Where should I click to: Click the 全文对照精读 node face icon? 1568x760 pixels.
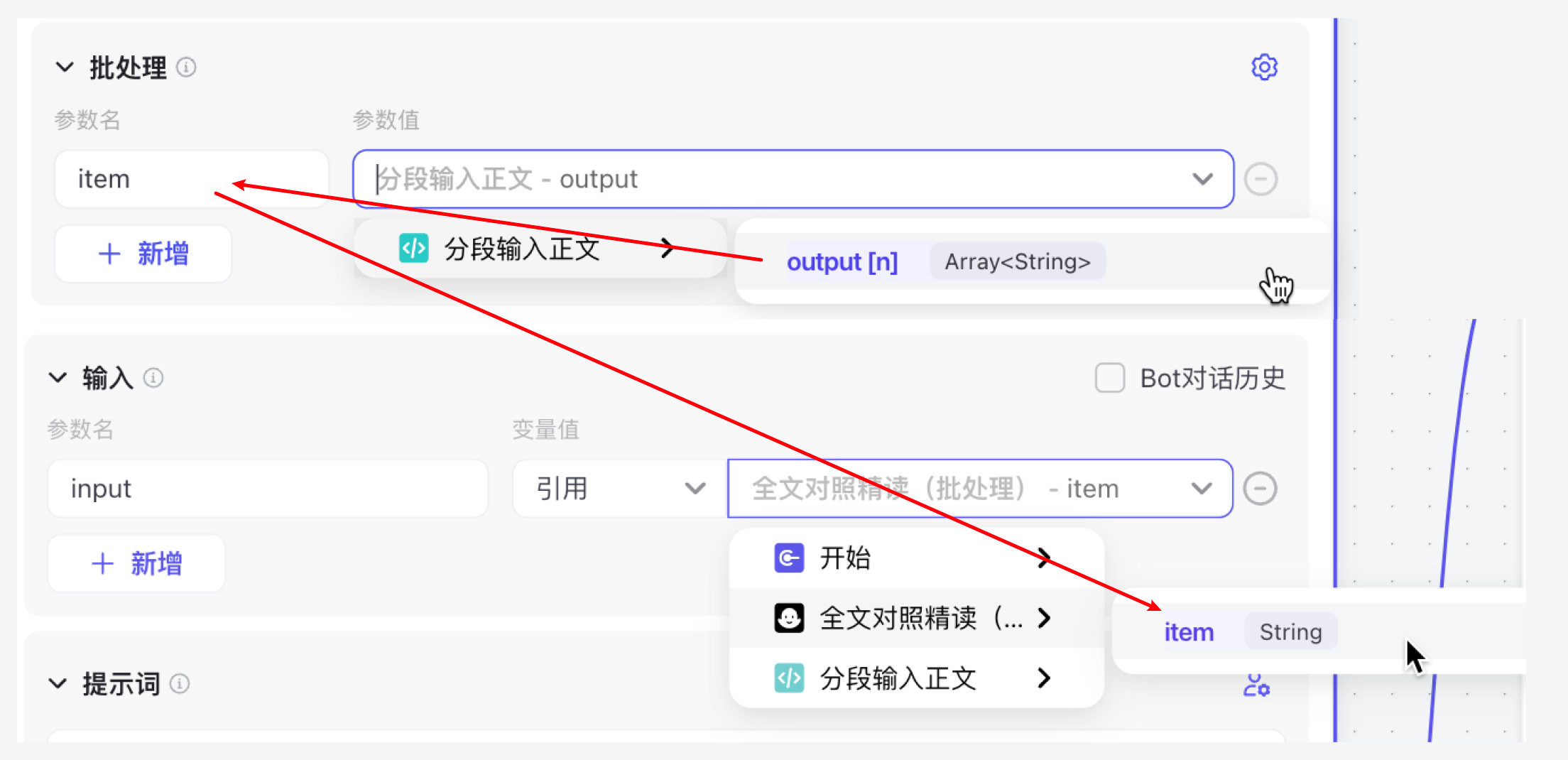[x=789, y=618]
